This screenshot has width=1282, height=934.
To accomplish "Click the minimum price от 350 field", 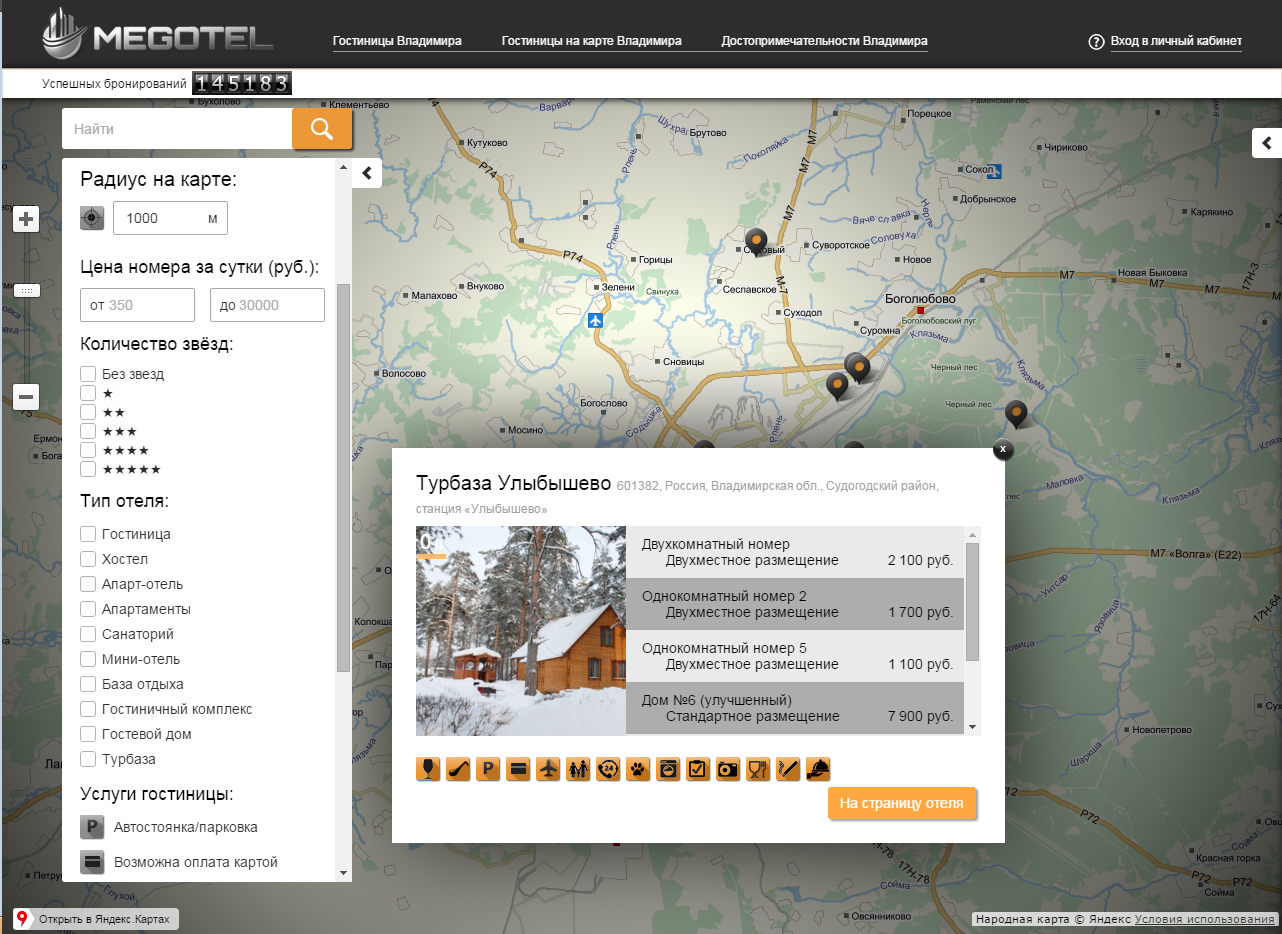I will [137, 305].
